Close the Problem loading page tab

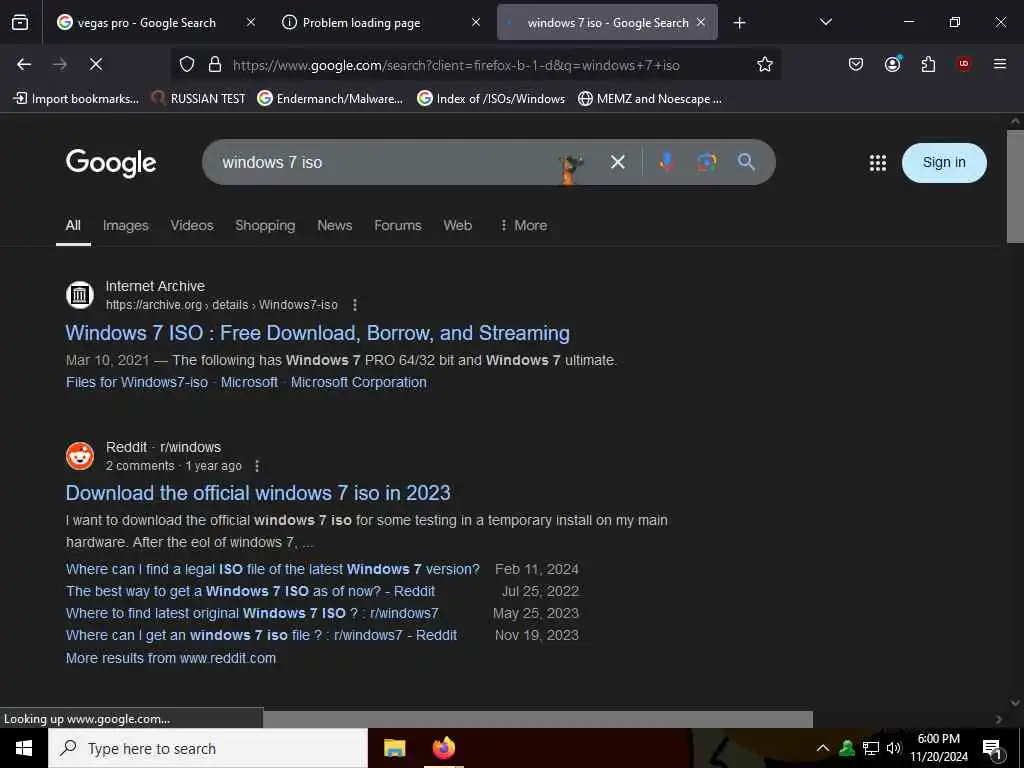click(x=475, y=22)
